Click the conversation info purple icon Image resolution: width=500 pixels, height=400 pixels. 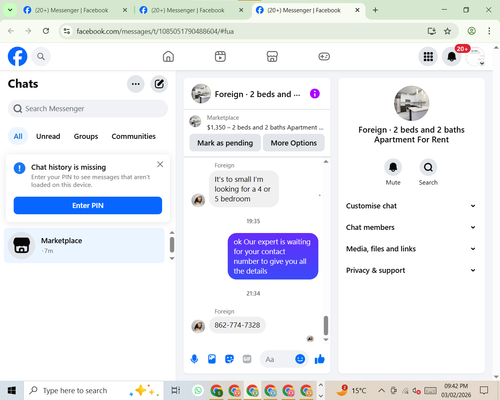[x=315, y=94]
